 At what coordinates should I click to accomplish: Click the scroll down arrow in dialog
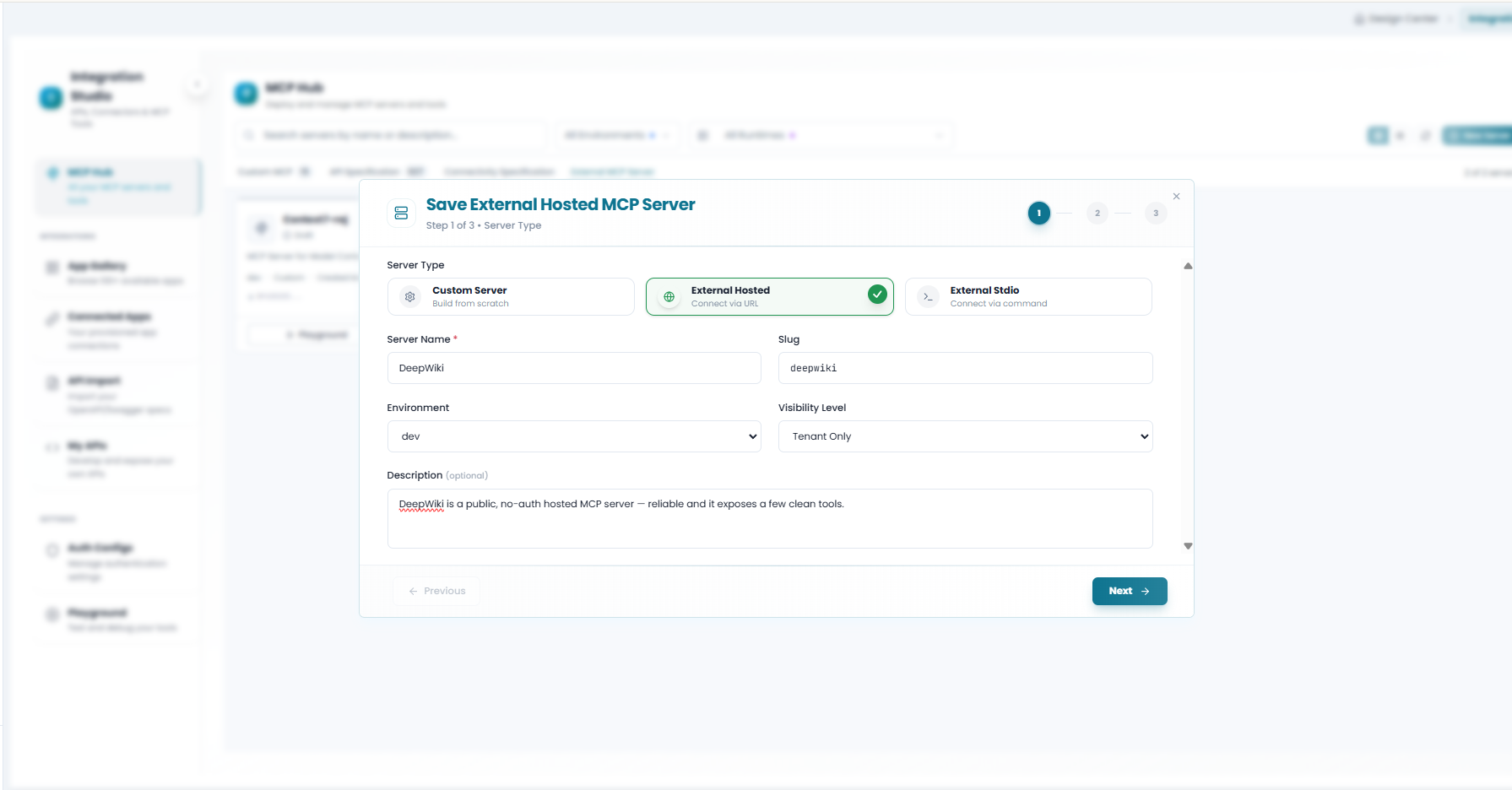click(x=1188, y=546)
